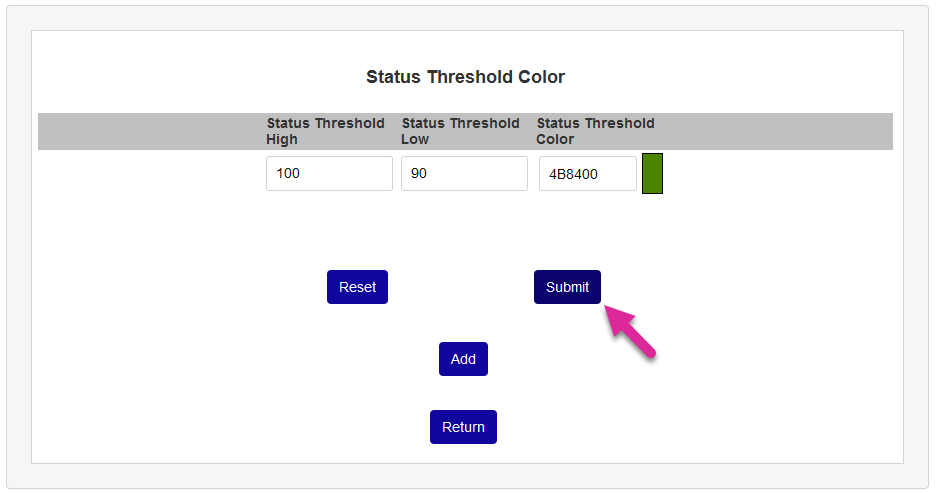
Task: Select the field showing 4B8400
Action: point(587,173)
